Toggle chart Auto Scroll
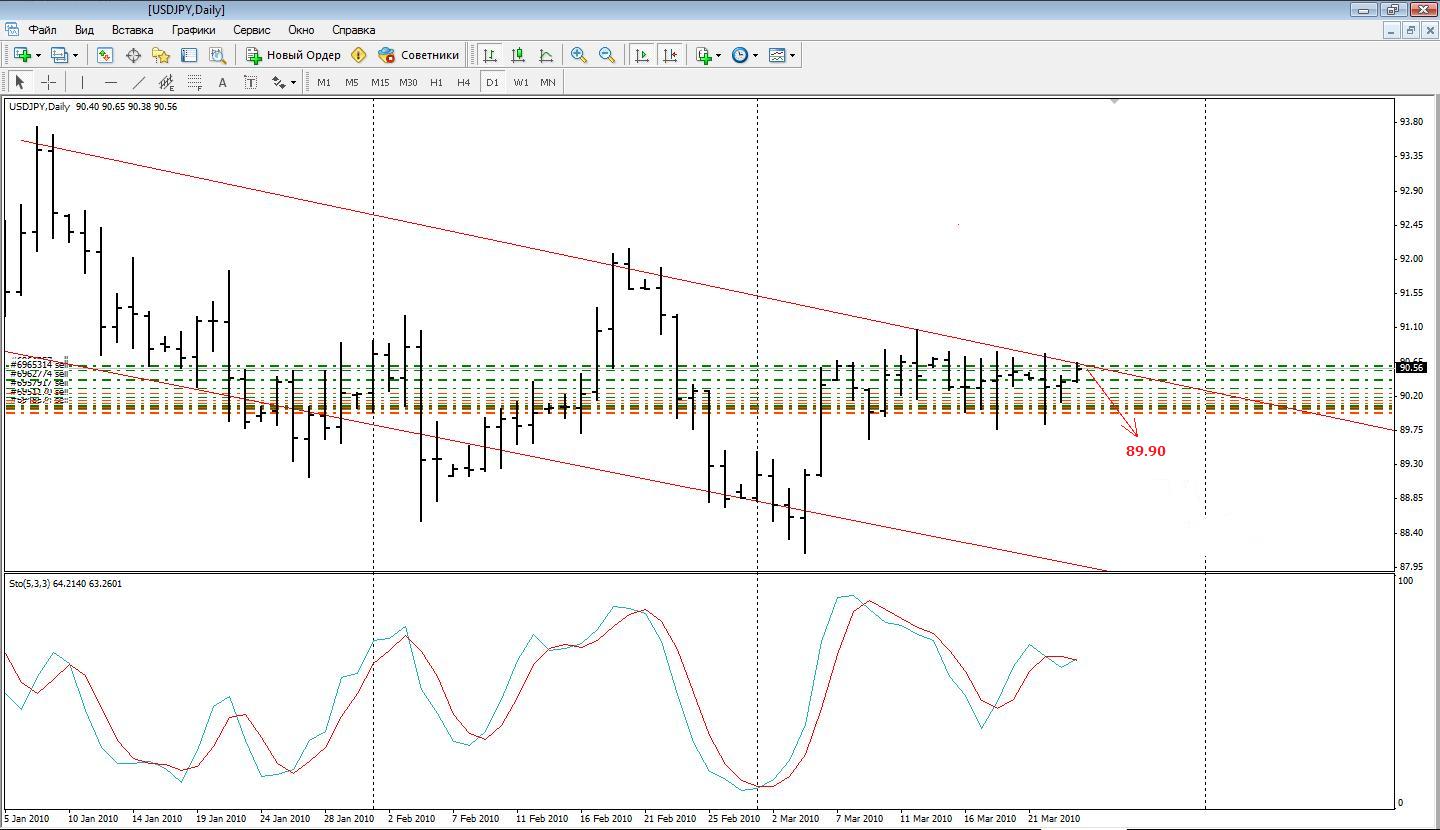 pos(642,55)
